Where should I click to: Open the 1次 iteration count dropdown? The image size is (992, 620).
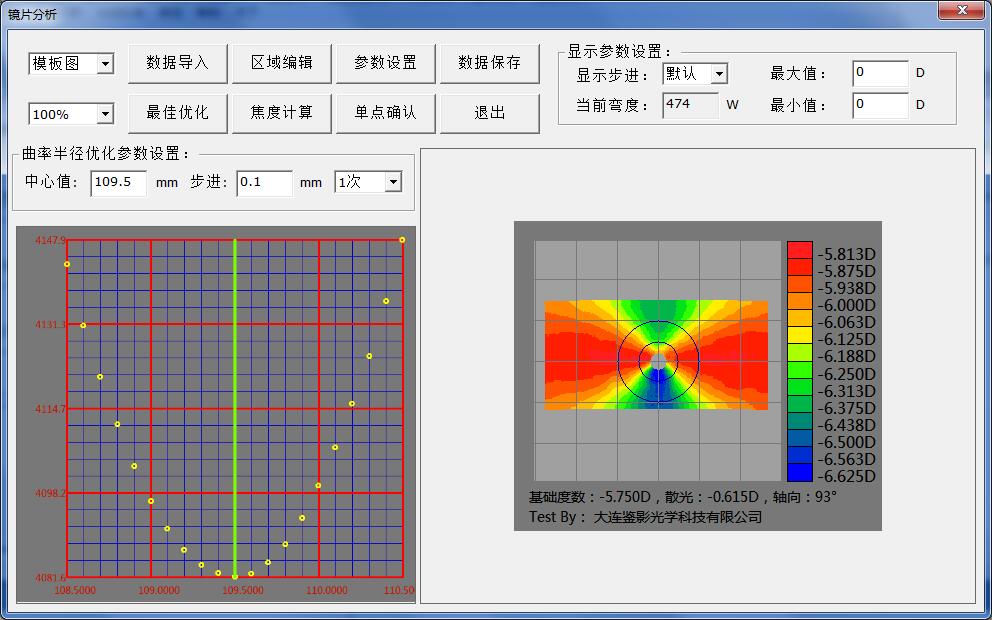392,182
